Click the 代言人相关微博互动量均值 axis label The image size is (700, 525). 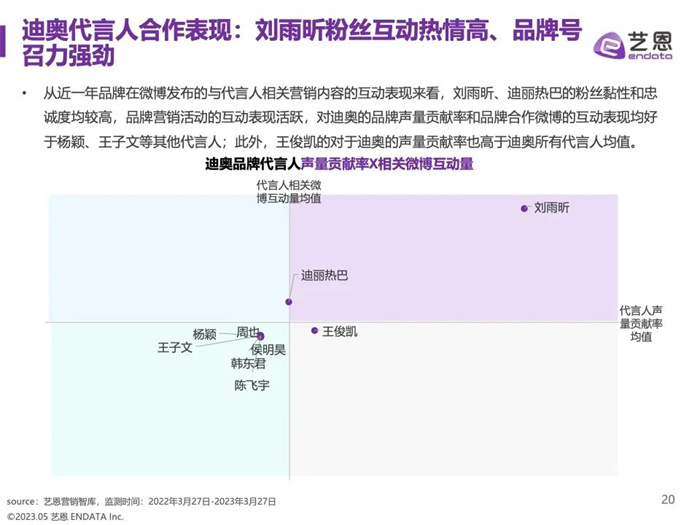[289, 192]
